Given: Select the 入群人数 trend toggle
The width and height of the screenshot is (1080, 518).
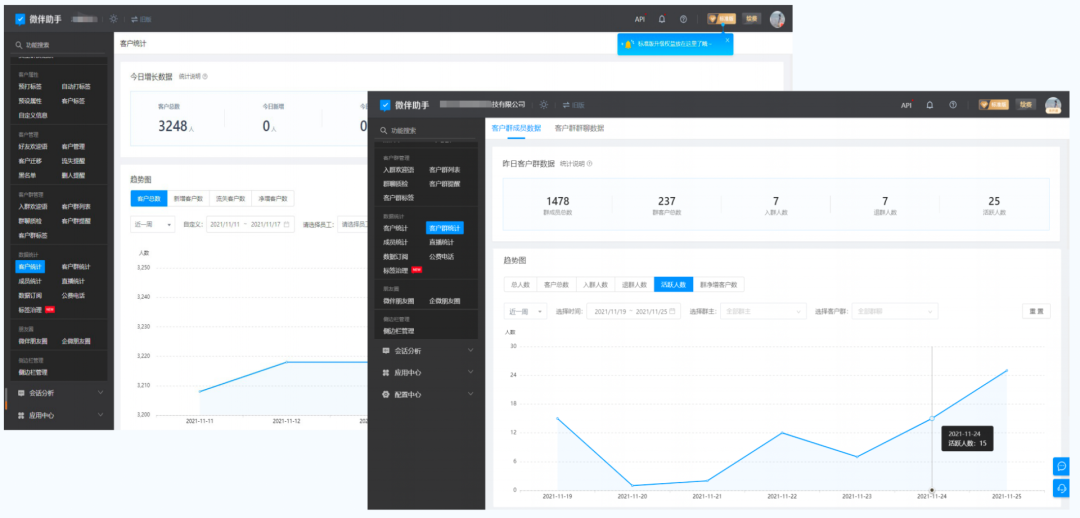Looking at the screenshot, I should point(595,284).
